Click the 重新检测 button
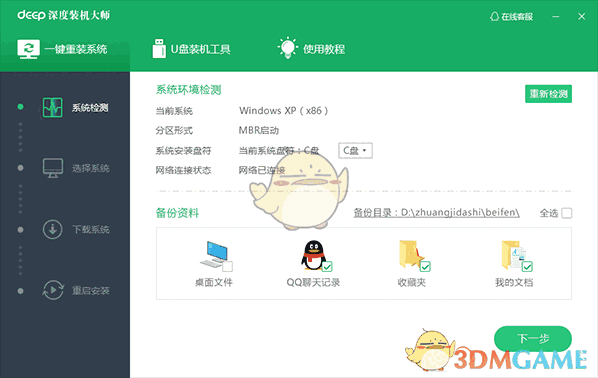The image size is (598, 378). click(548, 94)
